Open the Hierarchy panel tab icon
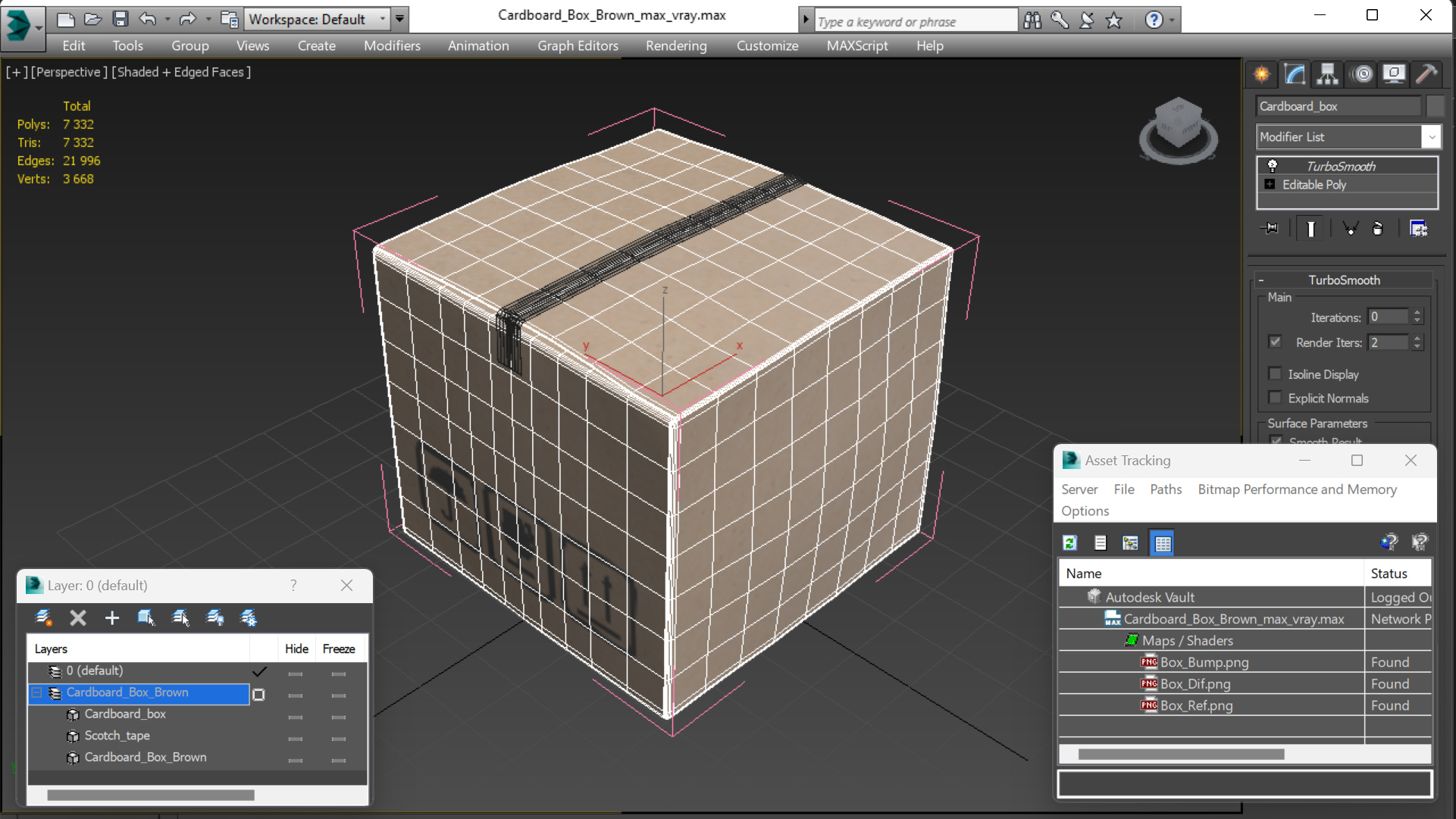This screenshot has width=1456, height=819. point(1327,74)
